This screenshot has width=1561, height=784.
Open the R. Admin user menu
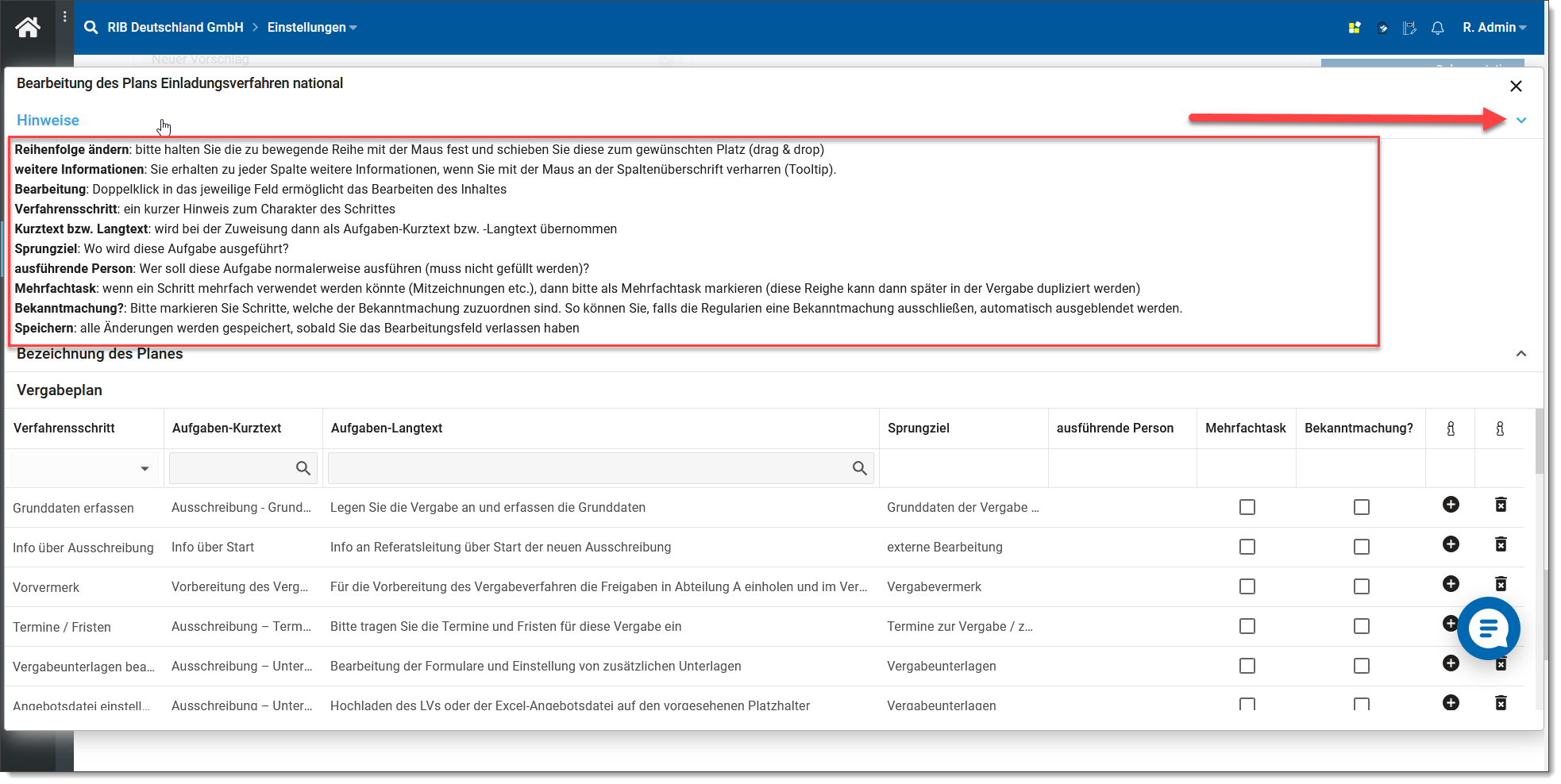[x=1494, y=28]
